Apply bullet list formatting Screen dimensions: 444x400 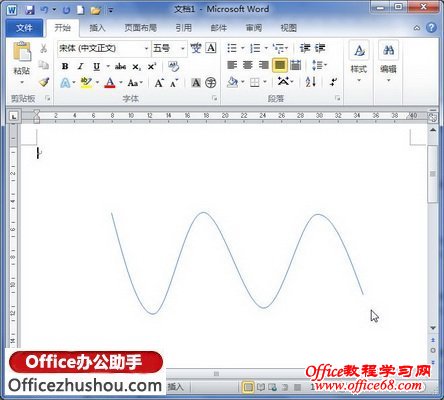[232, 48]
